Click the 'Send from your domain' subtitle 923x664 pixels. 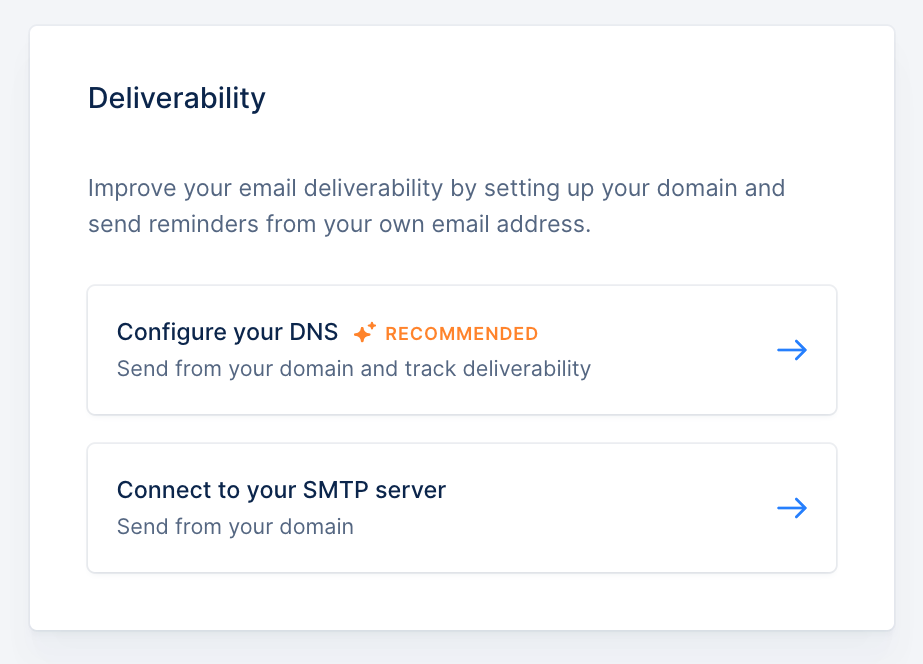click(235, 526)
